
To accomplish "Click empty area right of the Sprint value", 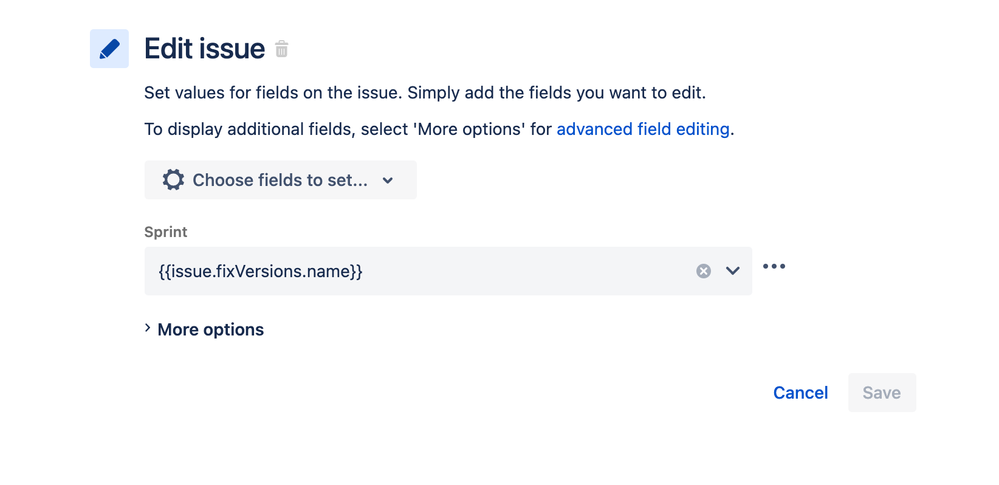I will tap(529, 271).
